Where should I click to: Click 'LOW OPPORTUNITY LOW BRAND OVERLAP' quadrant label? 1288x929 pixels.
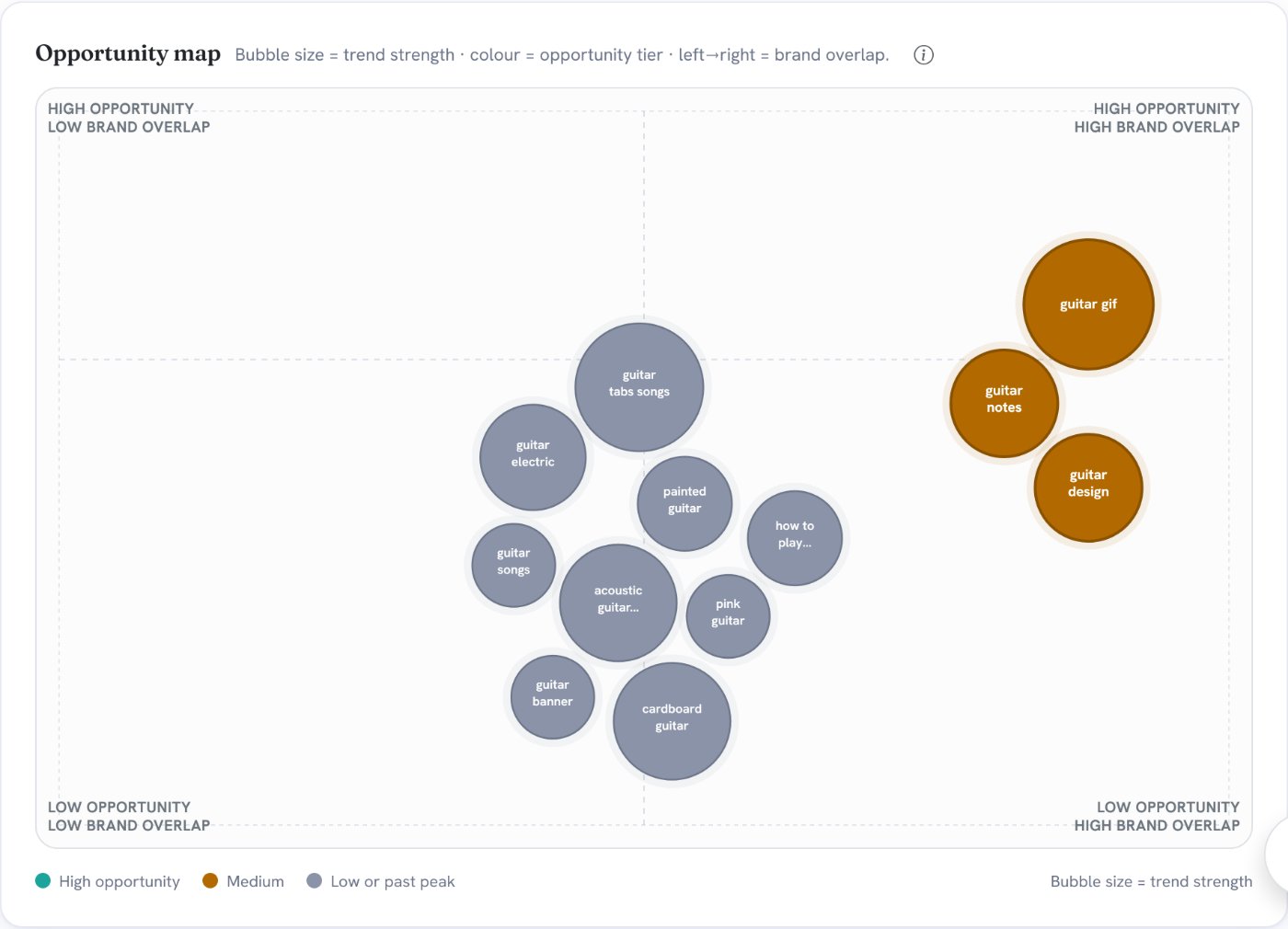point(129,816)
